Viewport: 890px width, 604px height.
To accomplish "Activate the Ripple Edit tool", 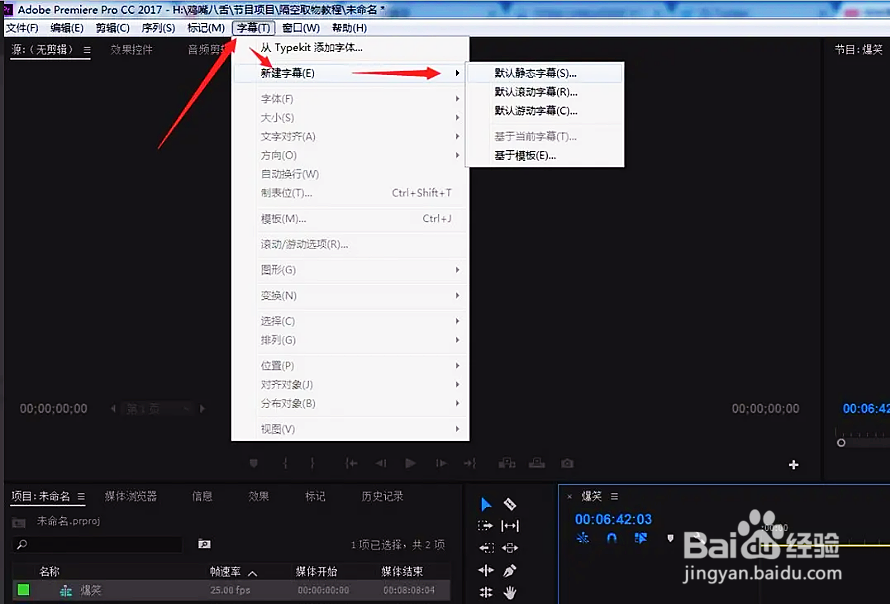I will [x=486, y=570].
